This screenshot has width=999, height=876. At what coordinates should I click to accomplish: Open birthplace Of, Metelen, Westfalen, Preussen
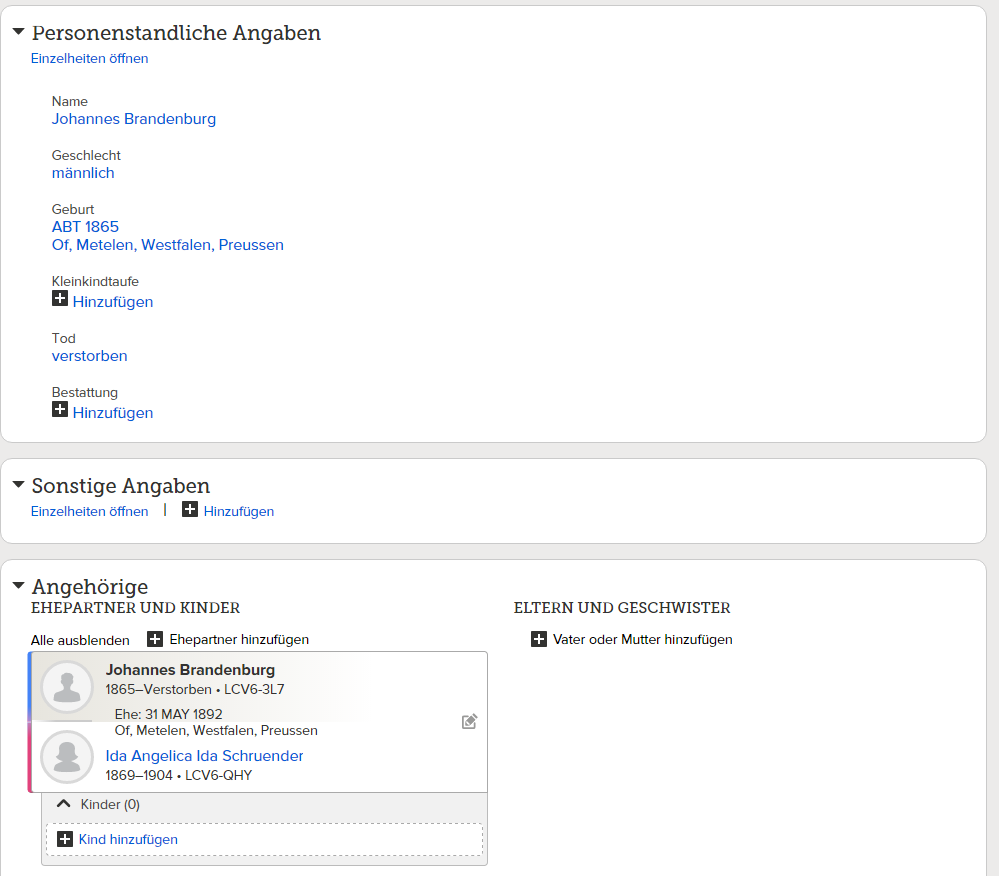tap(168, 245)
